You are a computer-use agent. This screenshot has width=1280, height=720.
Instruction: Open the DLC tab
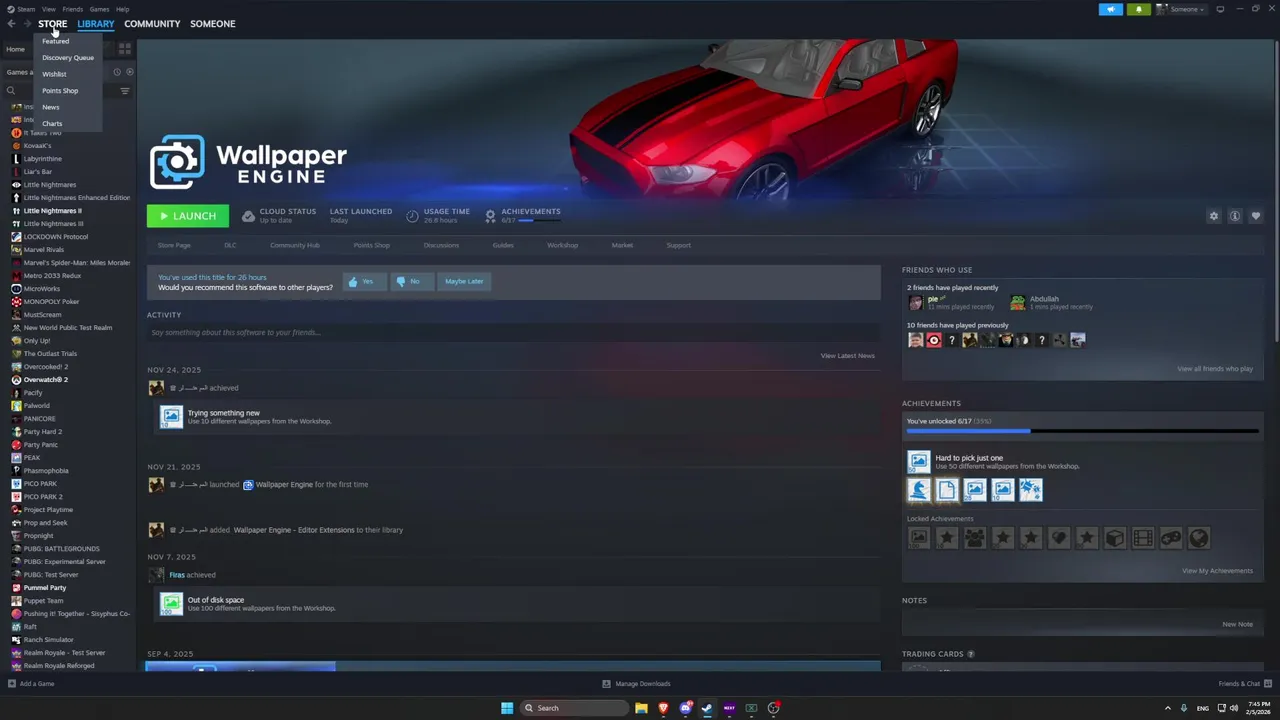[230, 245]
